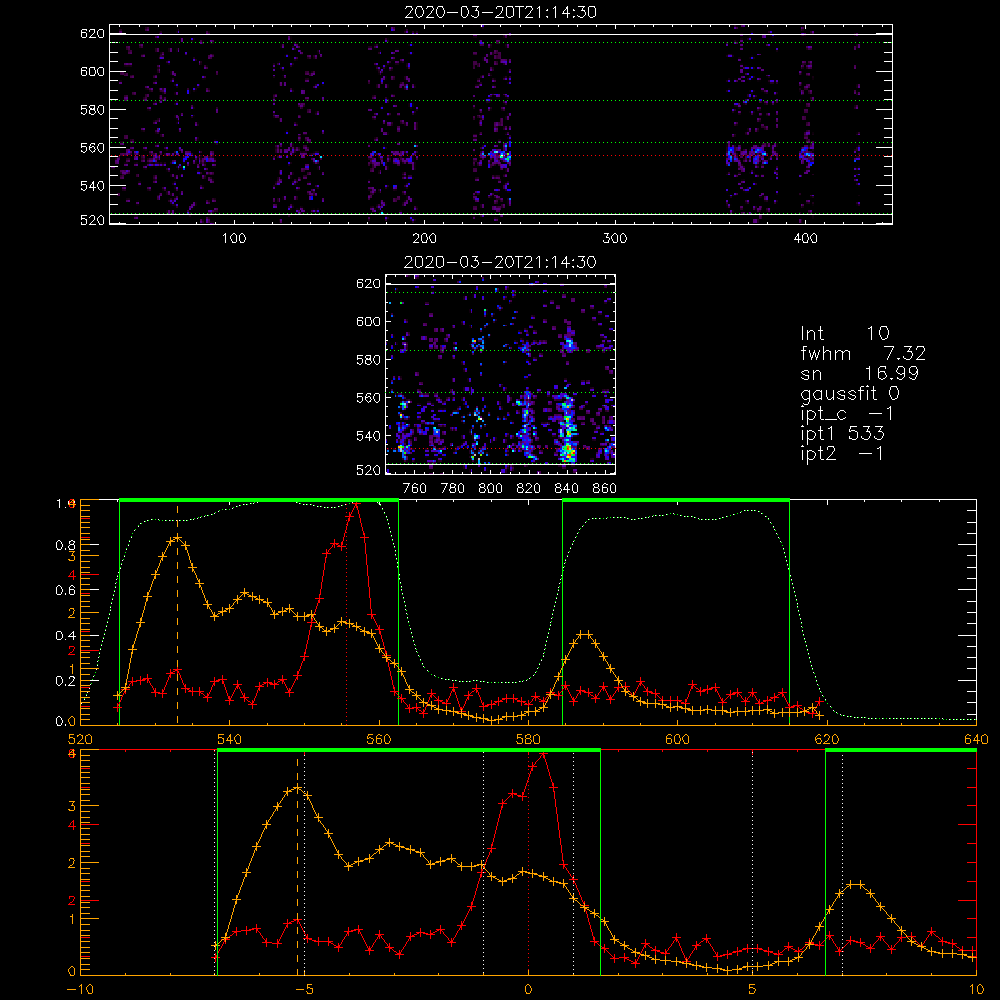Click x-axis label -5 on bottom plot
Image resolution: width=1000 pixels, height=1000 pixels.
pyautogui.click(x=304, y=989)
